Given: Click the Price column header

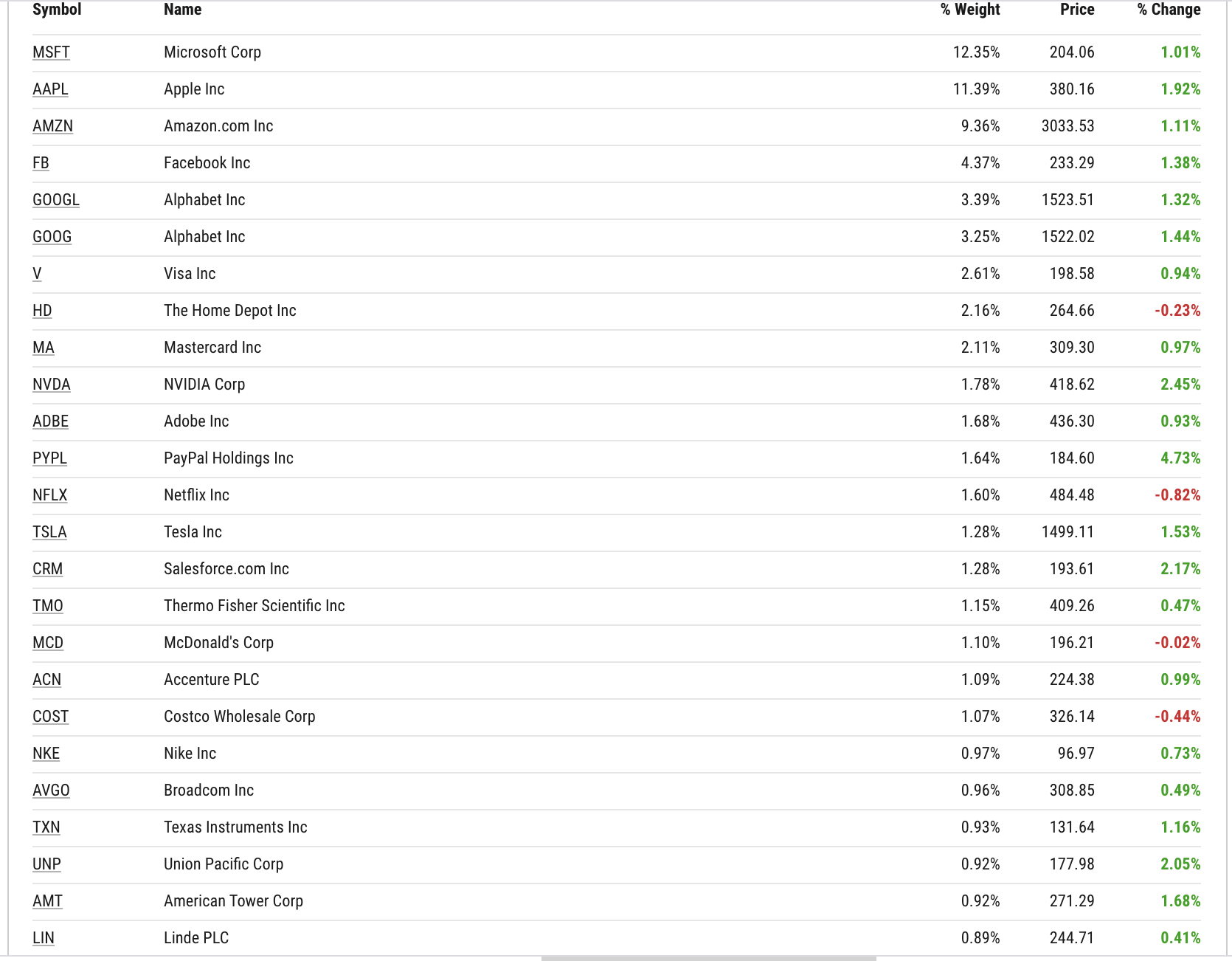Looking at the screenshot, I should [x=1077, y=10].
